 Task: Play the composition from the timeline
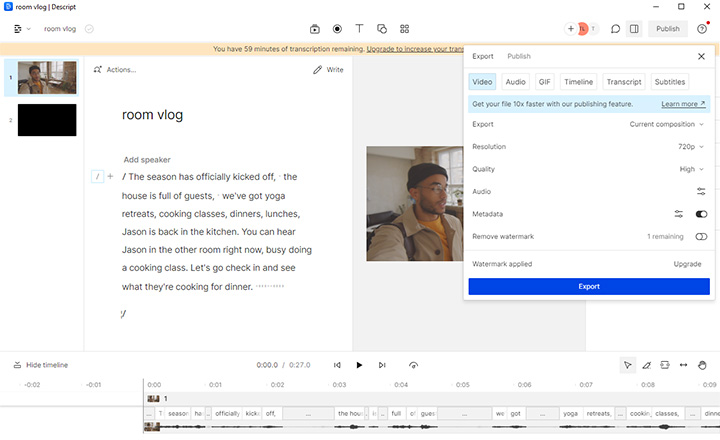pos(360,365)
